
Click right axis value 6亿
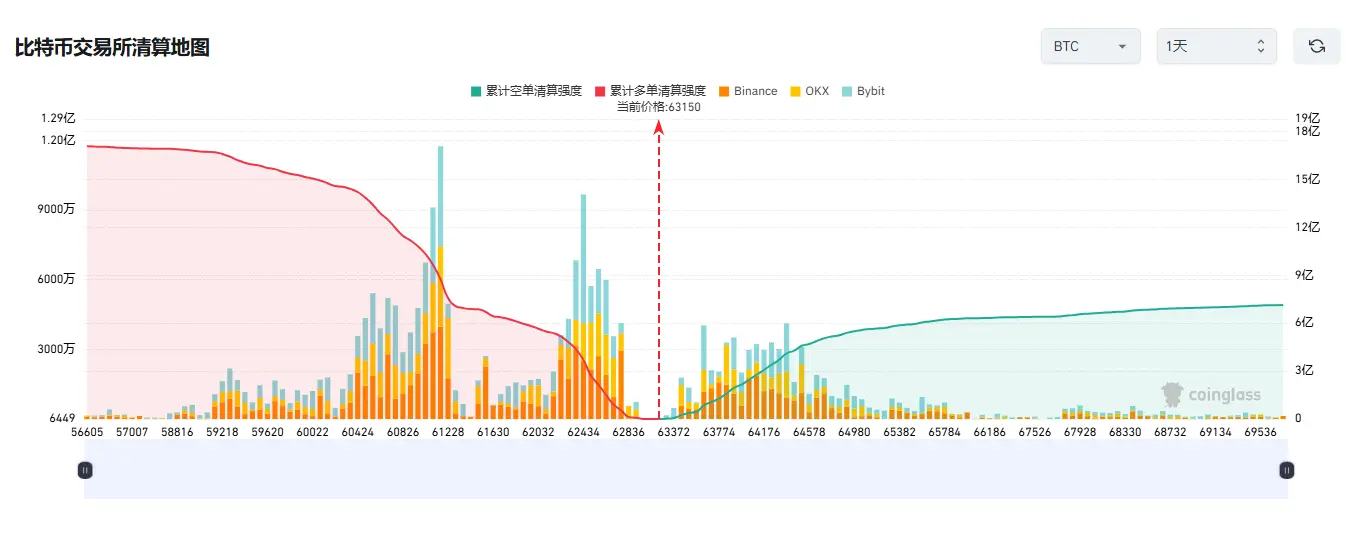coord(1305,322)
